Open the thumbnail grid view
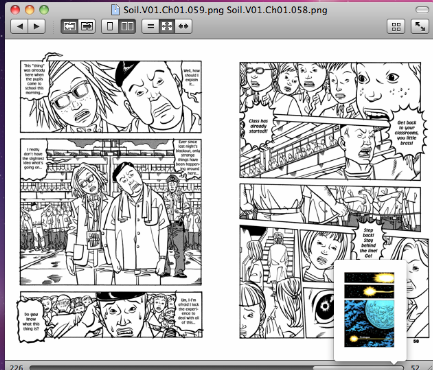This screenshot has height=370, width=433. [x=396, y=26]
